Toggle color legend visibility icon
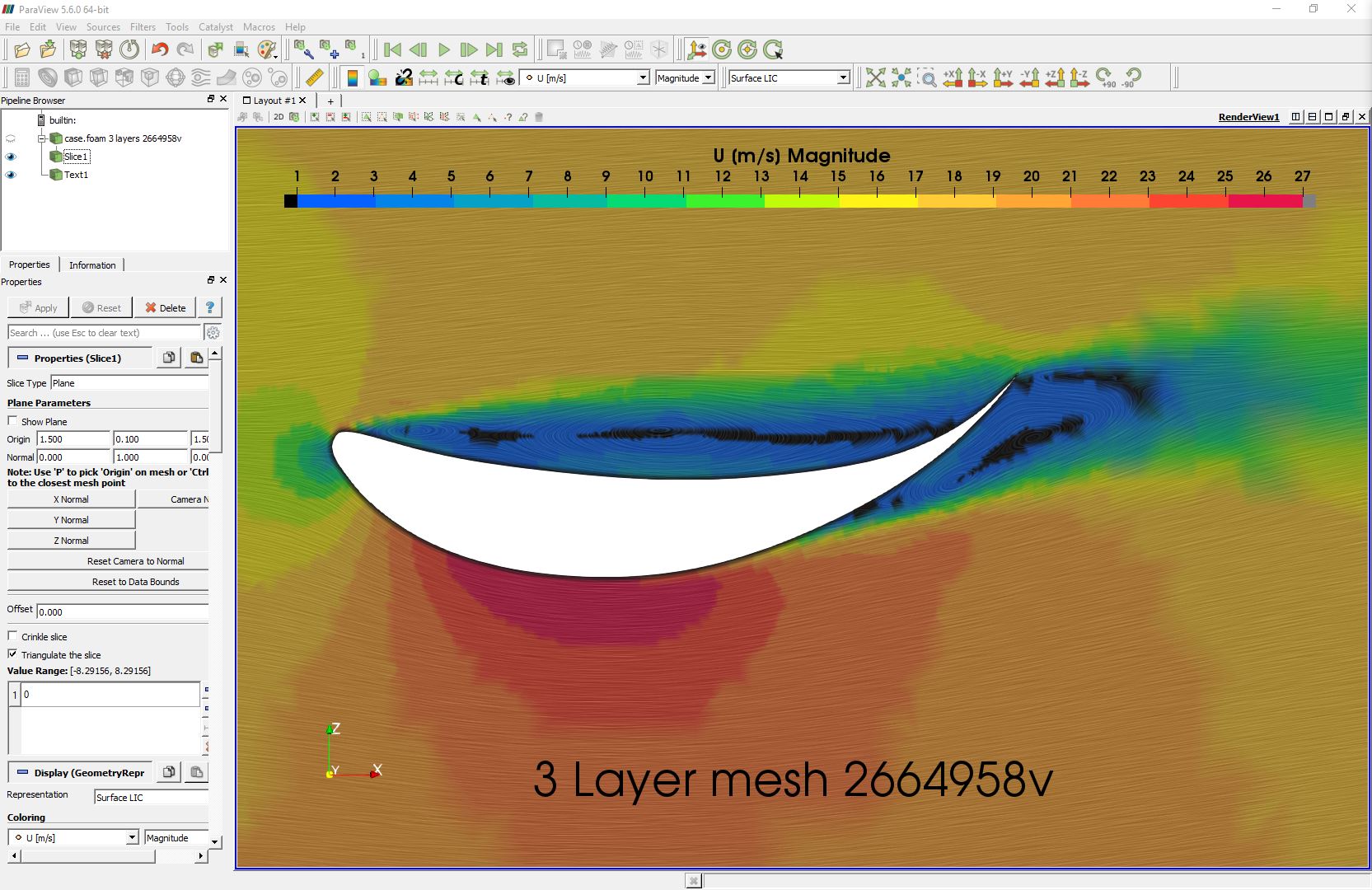Image resolution: width=1372 pixels, height=890 pixels. [x=352, y=78]
